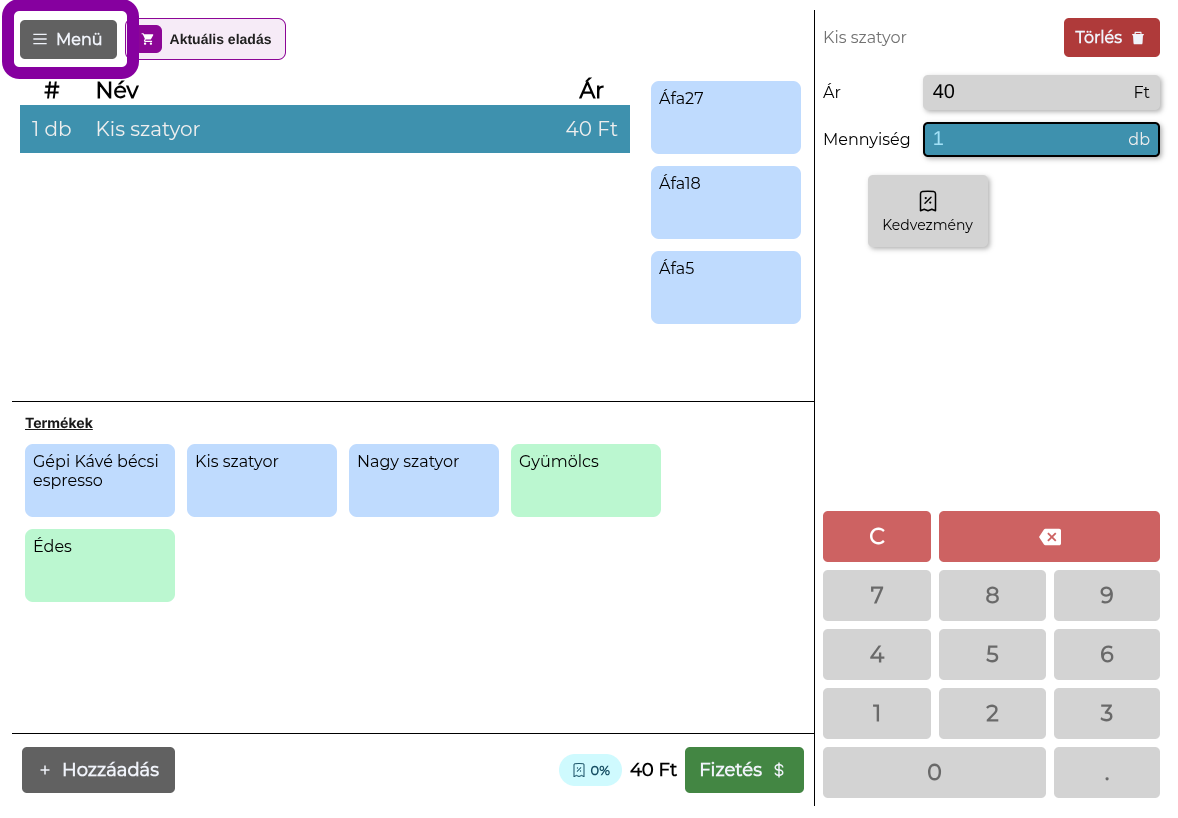
Task: Choose the Áfa5 tax tile
Action: [726, 287]
